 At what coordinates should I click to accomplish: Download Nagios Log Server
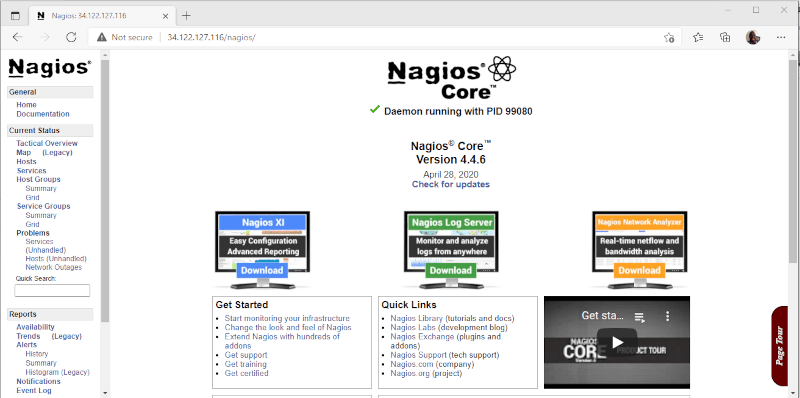click(x=451, y=270)
